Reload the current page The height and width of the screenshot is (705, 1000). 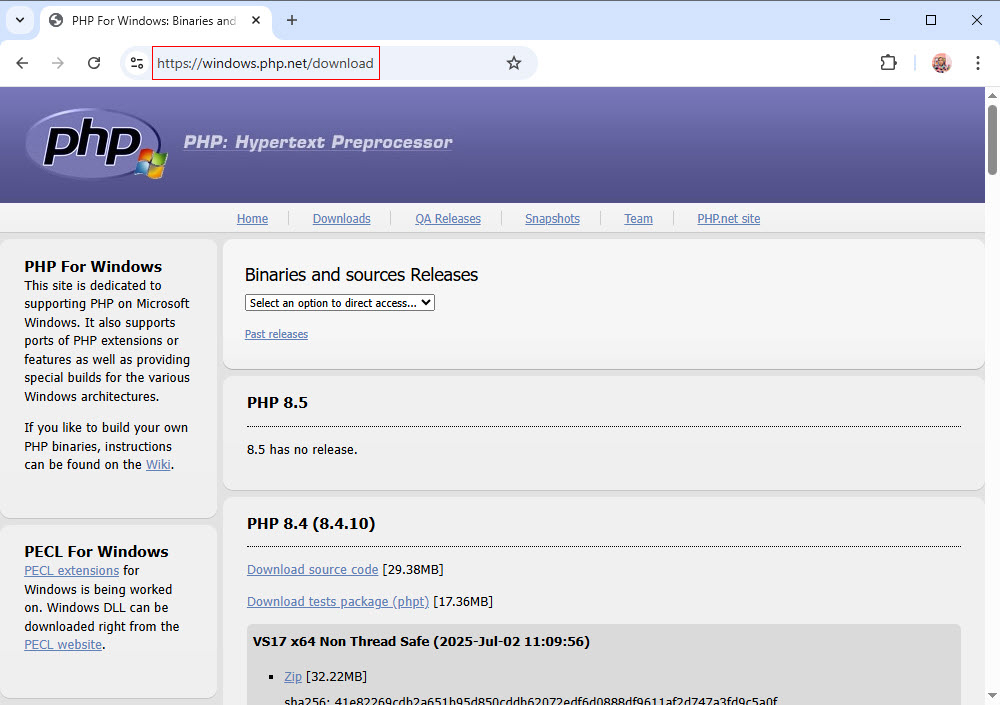[x=94, y=62]
